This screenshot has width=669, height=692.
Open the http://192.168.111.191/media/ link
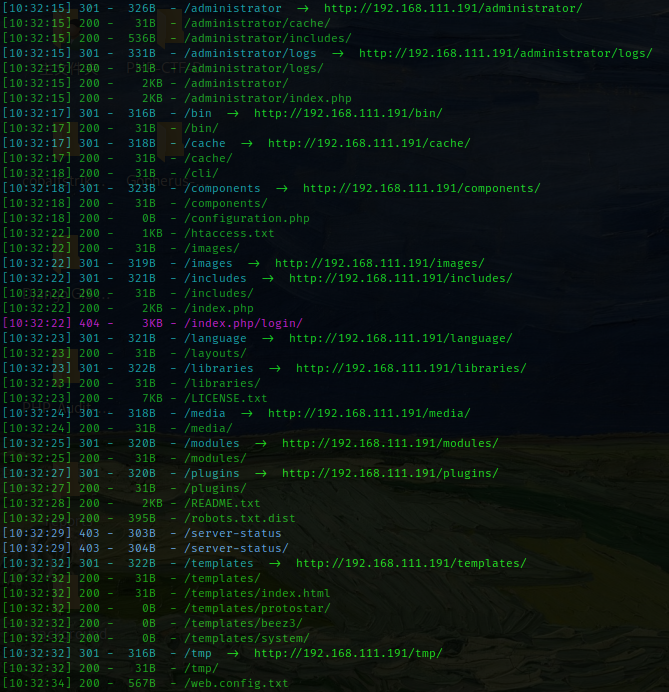click(x=369, y=414)
